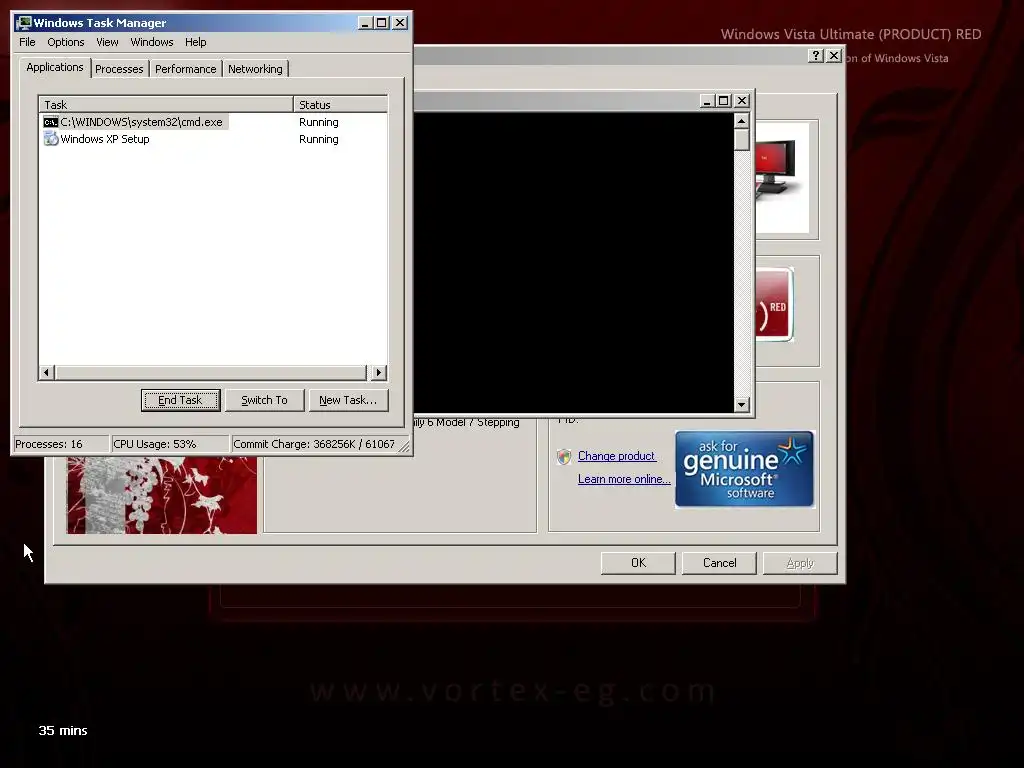Screen dimensions: 1024x768
Task: Click the console window scroll up arrow
Action: pyautogui.click(x=741, y=121)
